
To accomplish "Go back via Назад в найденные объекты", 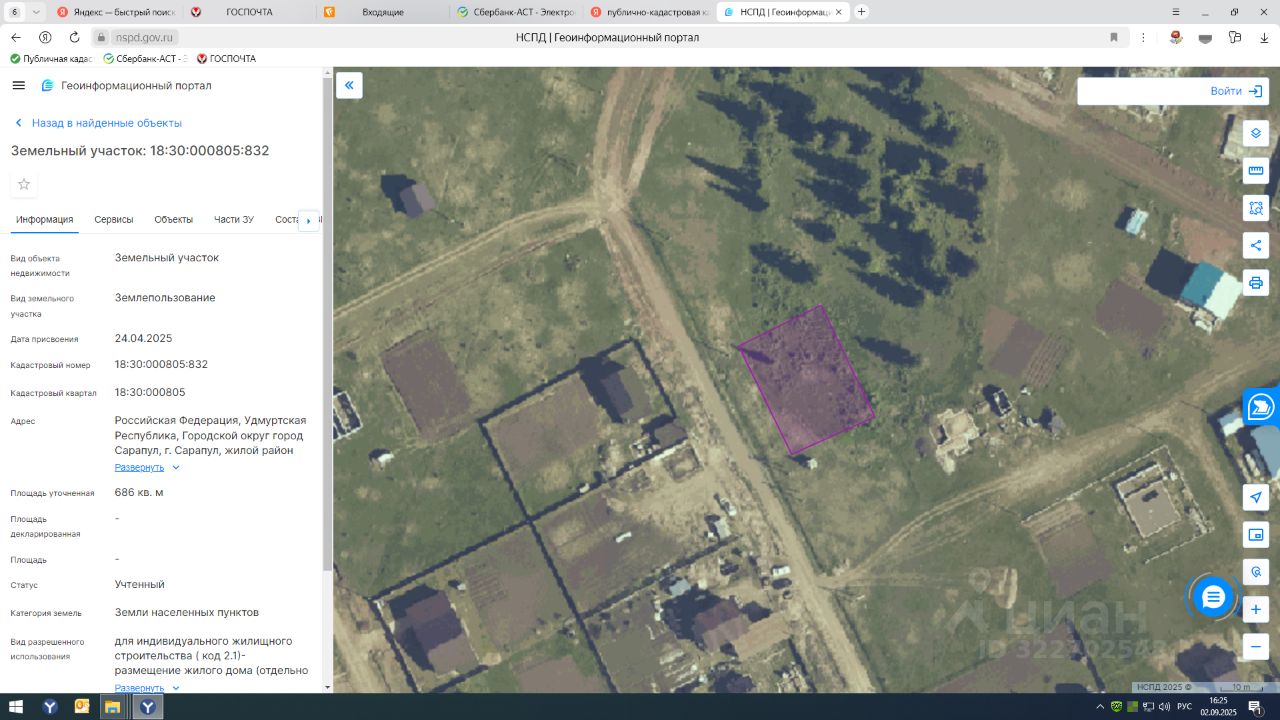I will pyautogui.click(x=98, y=123).
